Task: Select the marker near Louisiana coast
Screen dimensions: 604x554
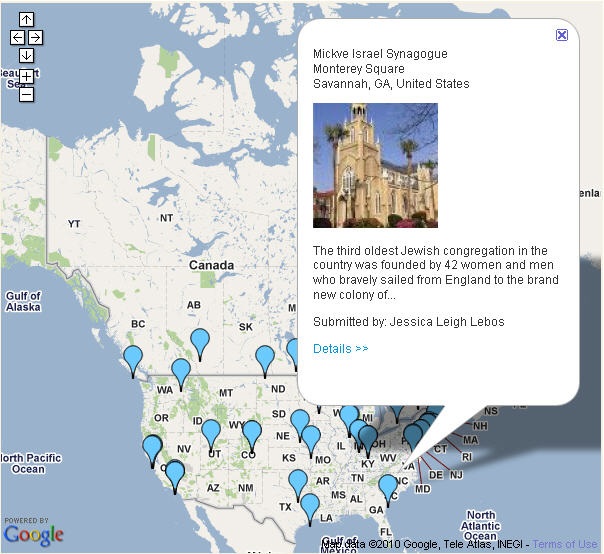Action: coord(310,510)
